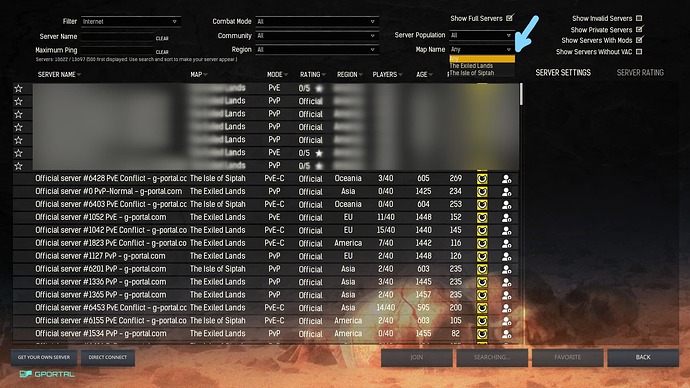Click the player icon for server #6201

(506, 269)
